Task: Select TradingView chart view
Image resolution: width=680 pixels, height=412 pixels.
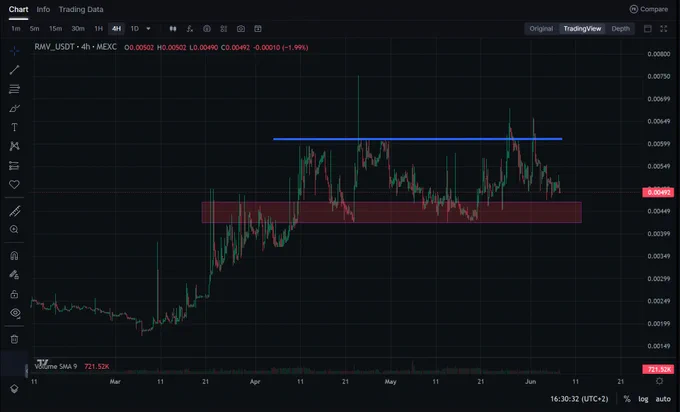Action: point(582,29)
